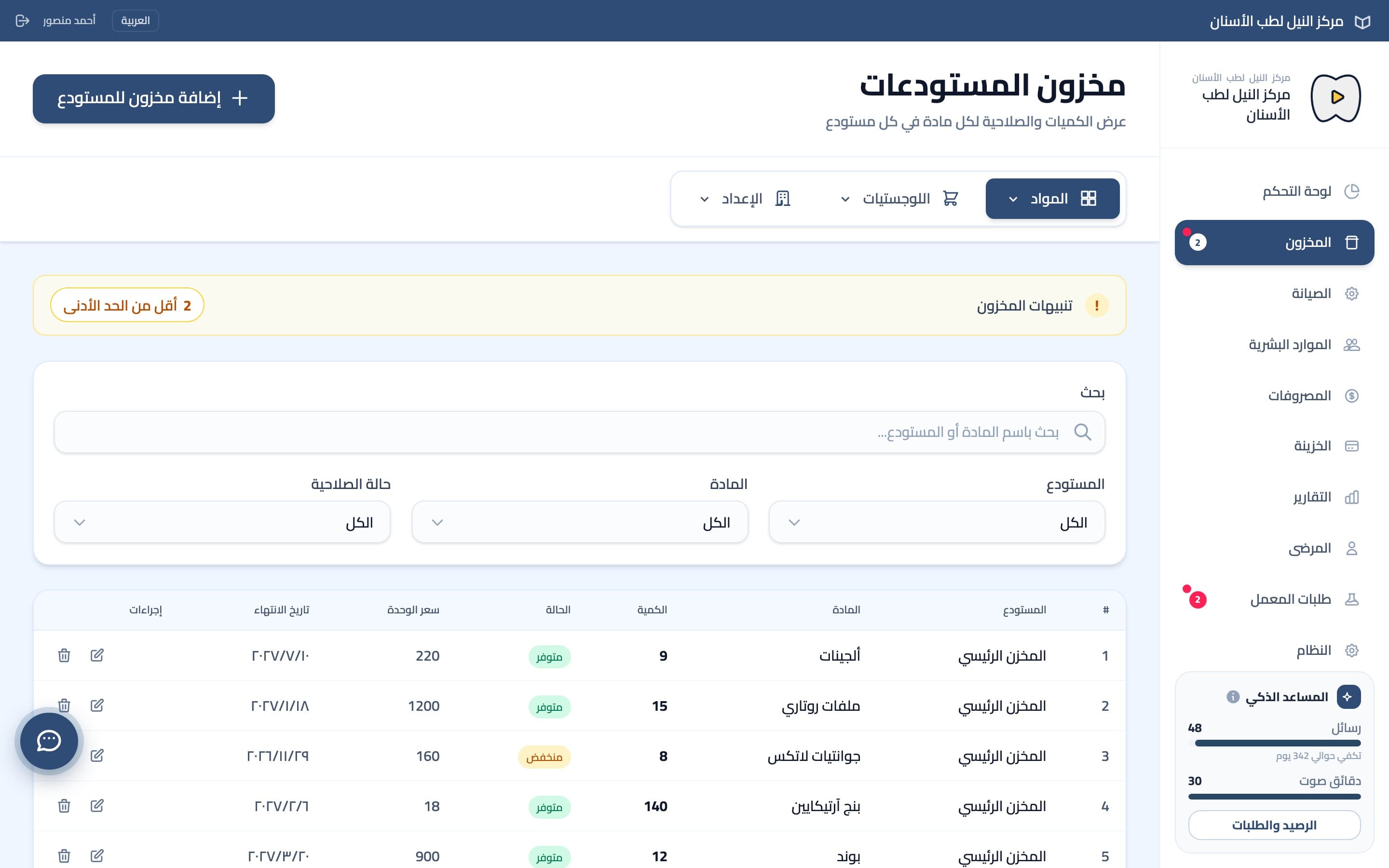
Task: Open the حالة الصلاحية filter dropdown
Action: (222, 522)
